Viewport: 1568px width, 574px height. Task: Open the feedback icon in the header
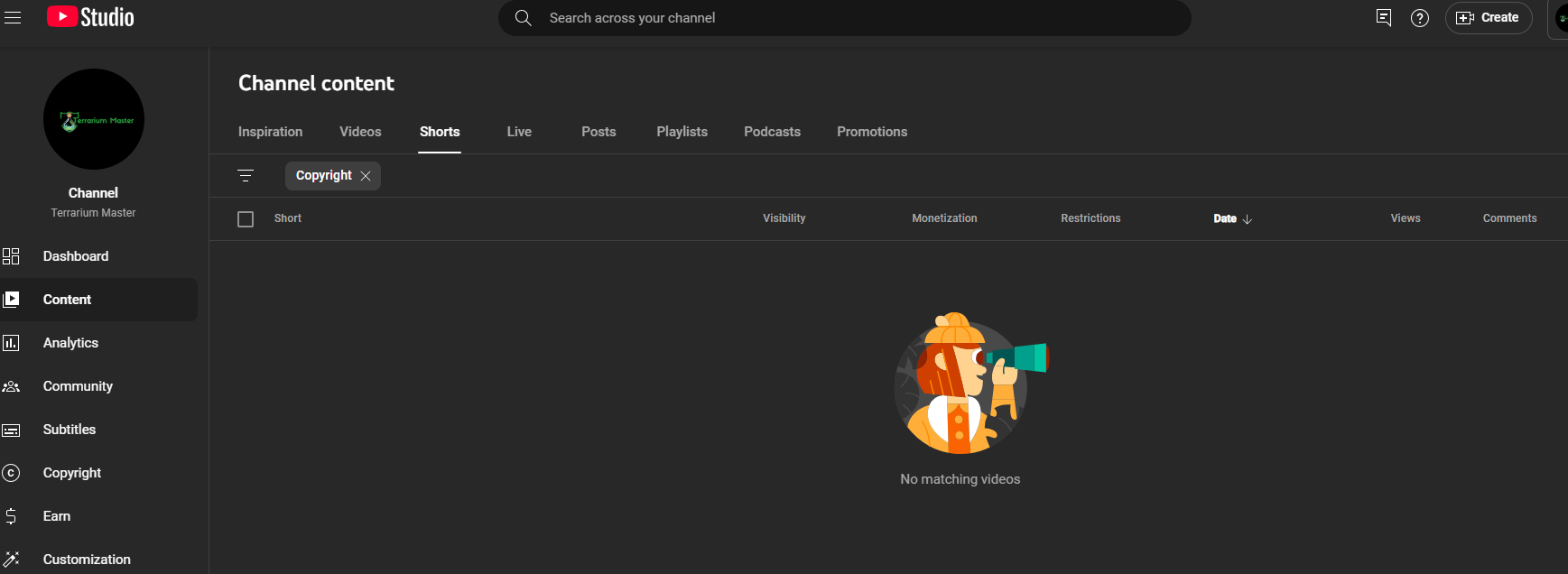tap(1383, 18)
